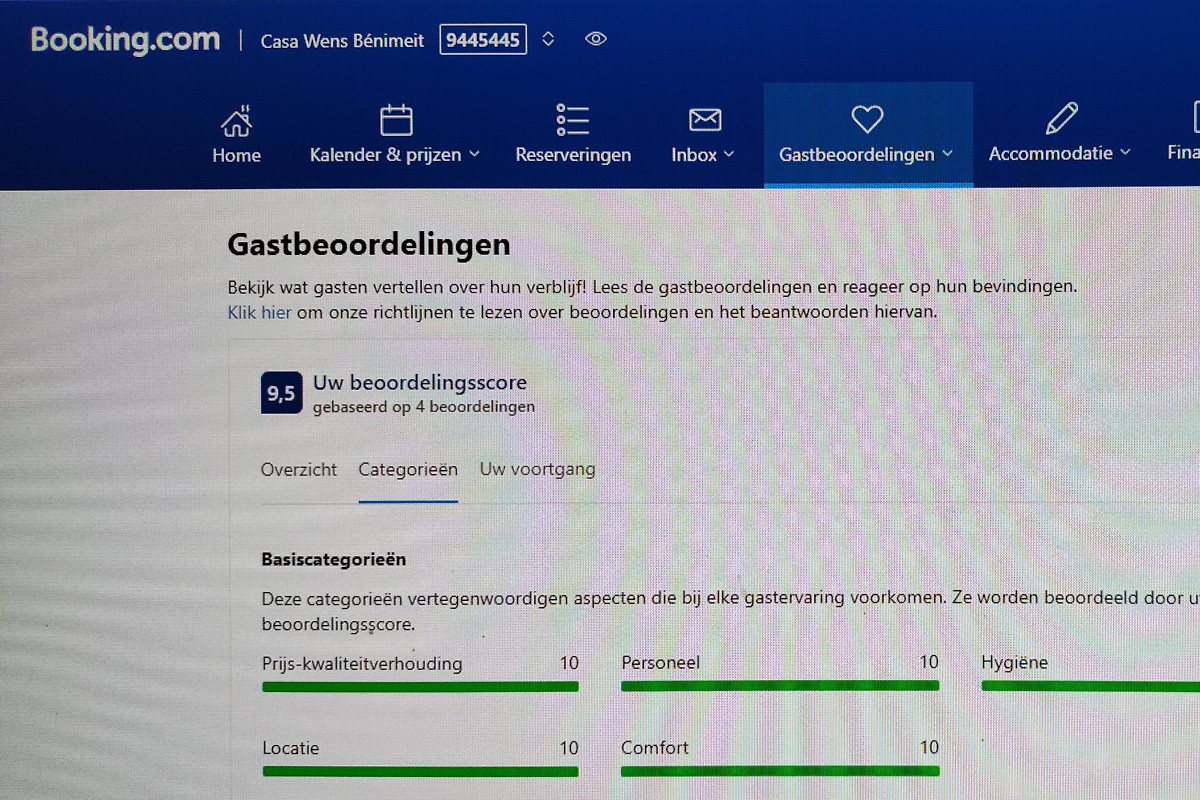Click the Comfort score value 10
This screenshot has height=800, width=1200.
tap(929, 747)
